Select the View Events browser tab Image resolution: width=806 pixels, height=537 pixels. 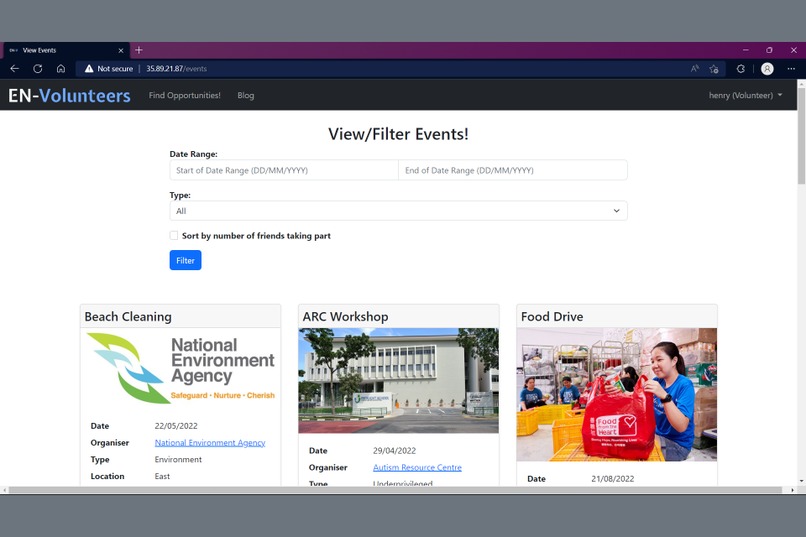(x=66, y=50)
